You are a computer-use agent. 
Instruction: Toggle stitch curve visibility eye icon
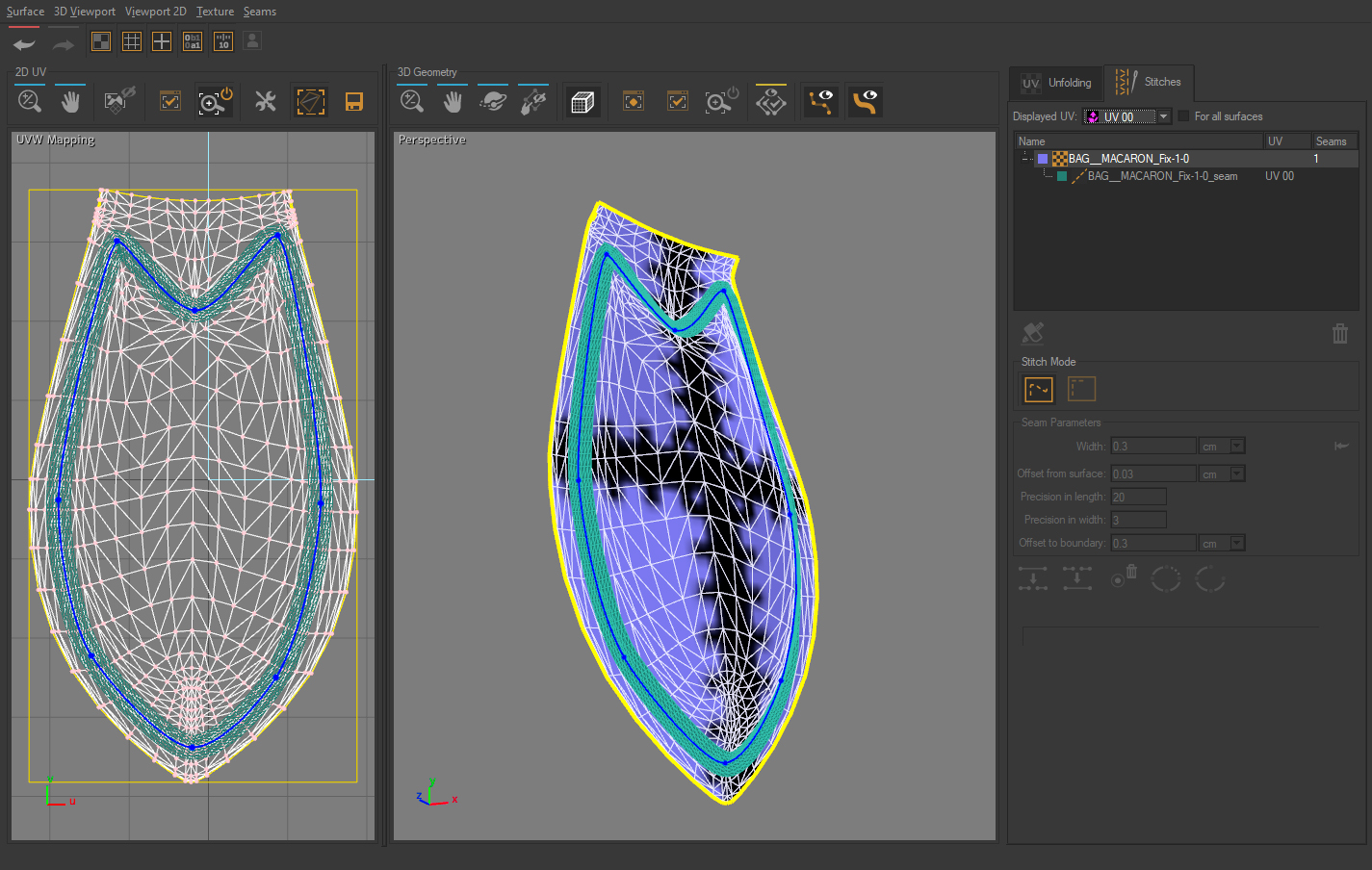865,102
